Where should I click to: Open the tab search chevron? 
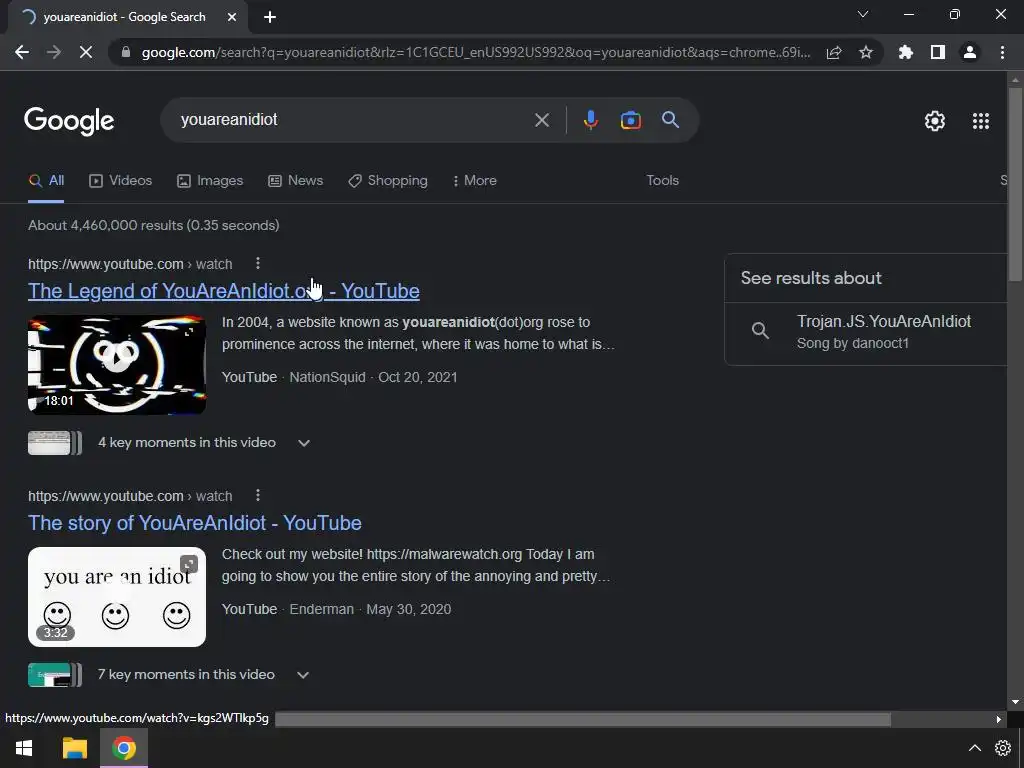pos(863,14)
